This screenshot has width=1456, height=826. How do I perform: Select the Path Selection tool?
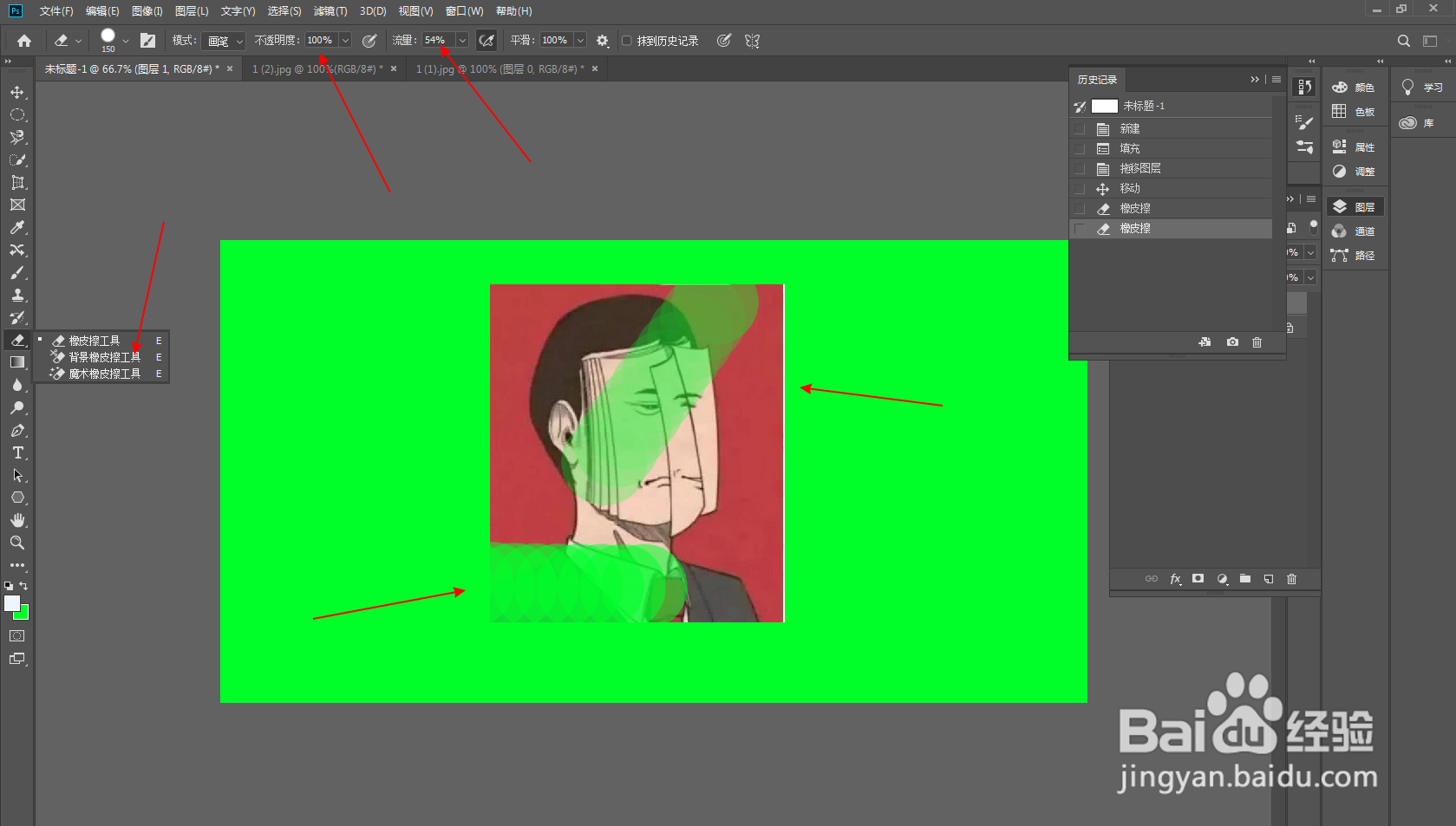(17, 475)
